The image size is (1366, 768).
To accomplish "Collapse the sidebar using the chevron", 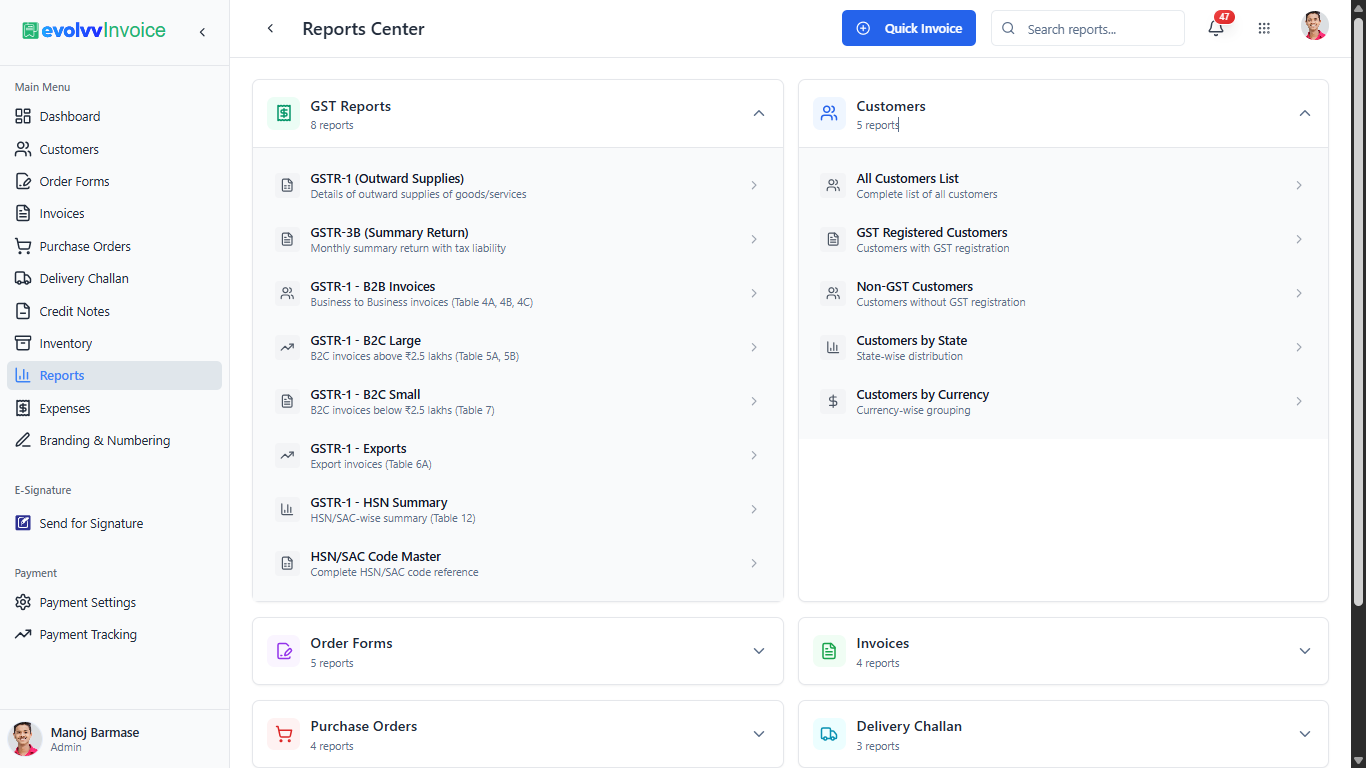I will coord(202,32).
